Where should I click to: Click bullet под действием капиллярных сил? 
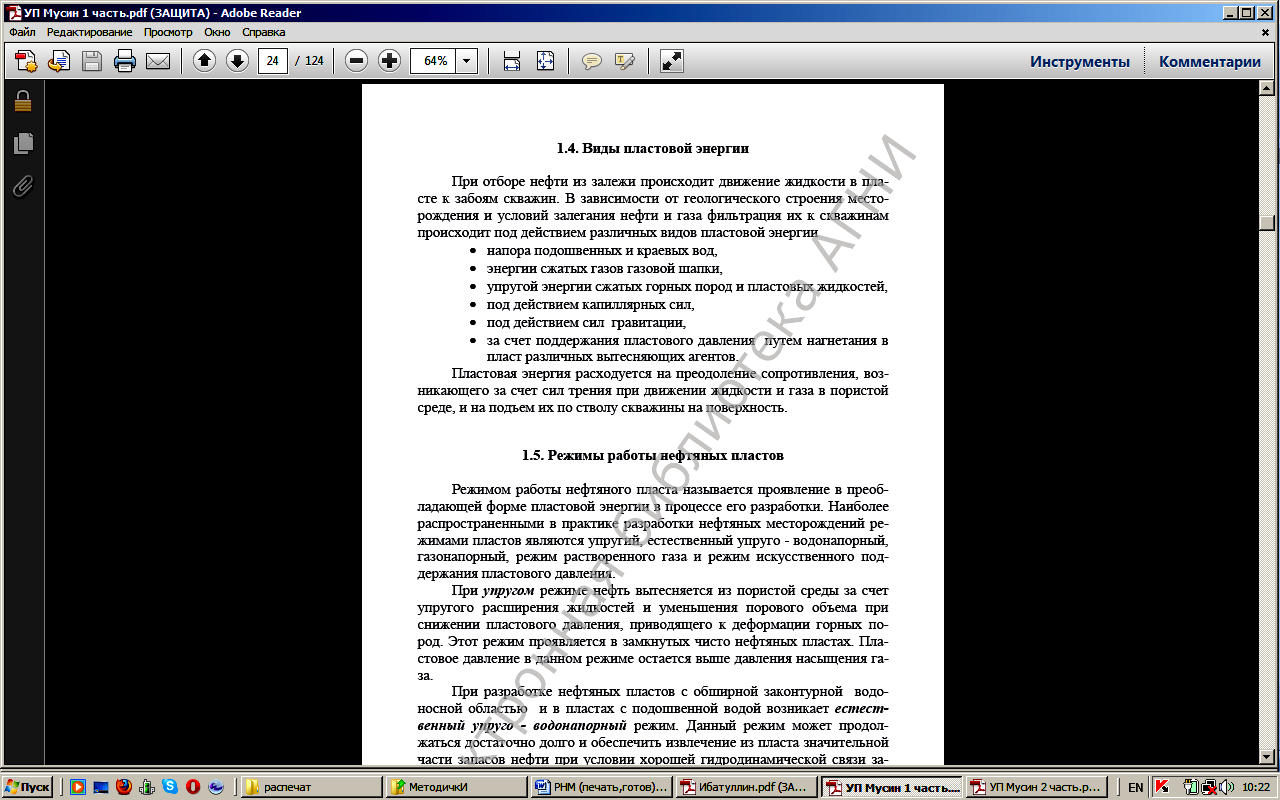click(x=589, y=305)
